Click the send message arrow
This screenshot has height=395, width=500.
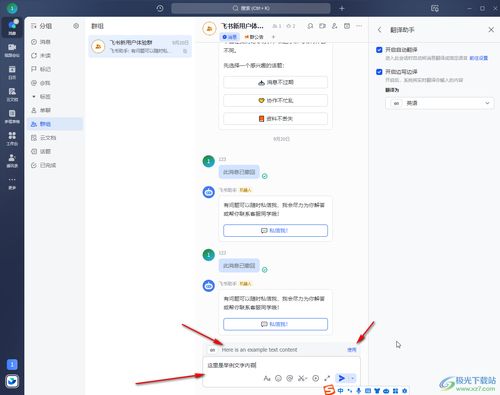click(x=342, y=378)
